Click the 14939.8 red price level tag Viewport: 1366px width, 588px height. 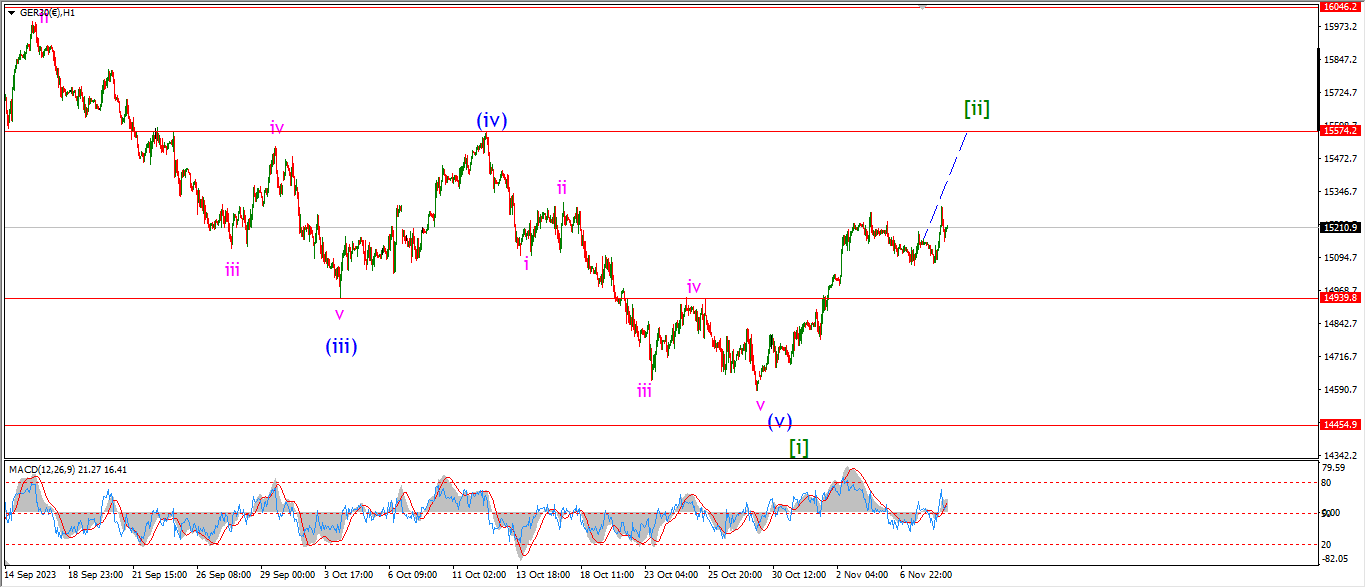tap(1340, 298)
